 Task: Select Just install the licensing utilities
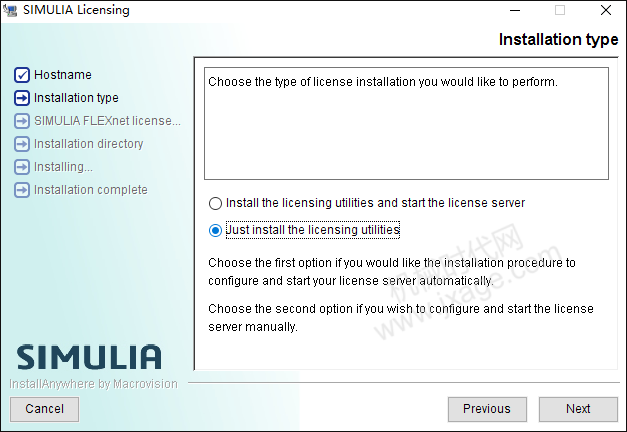pos(215,230)
